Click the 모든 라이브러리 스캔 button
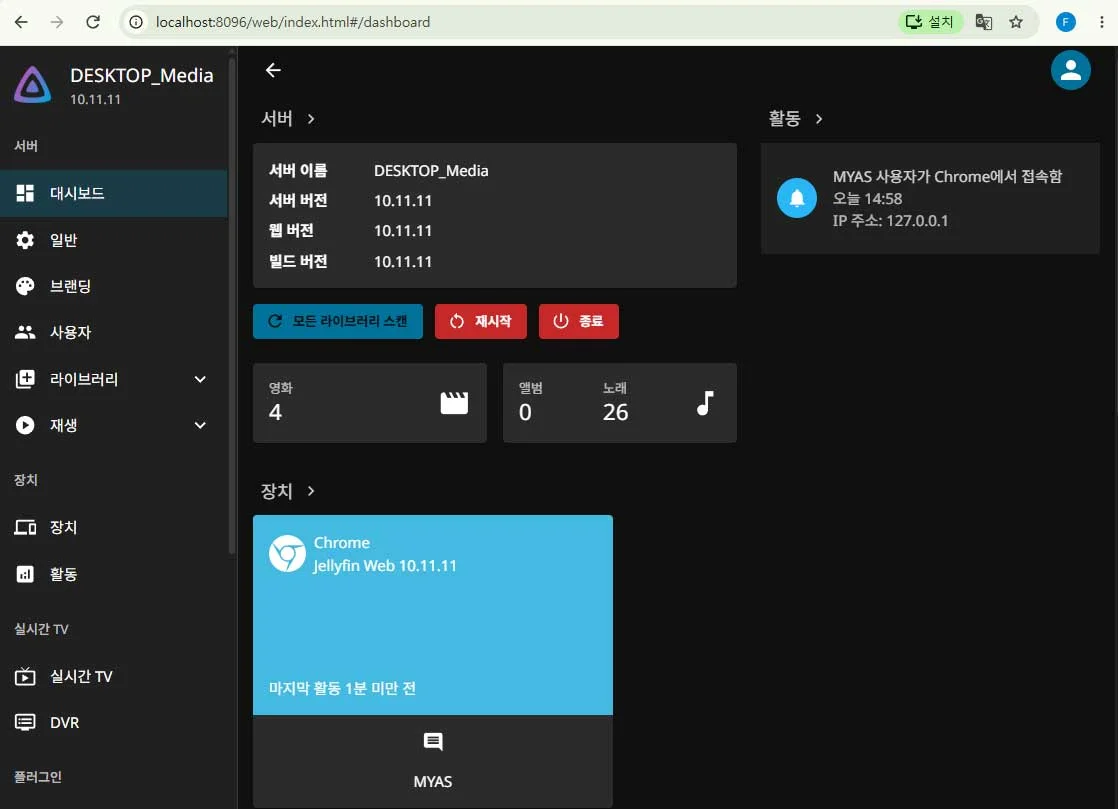This screenshot has width=1118, height=809. point(338,321)
